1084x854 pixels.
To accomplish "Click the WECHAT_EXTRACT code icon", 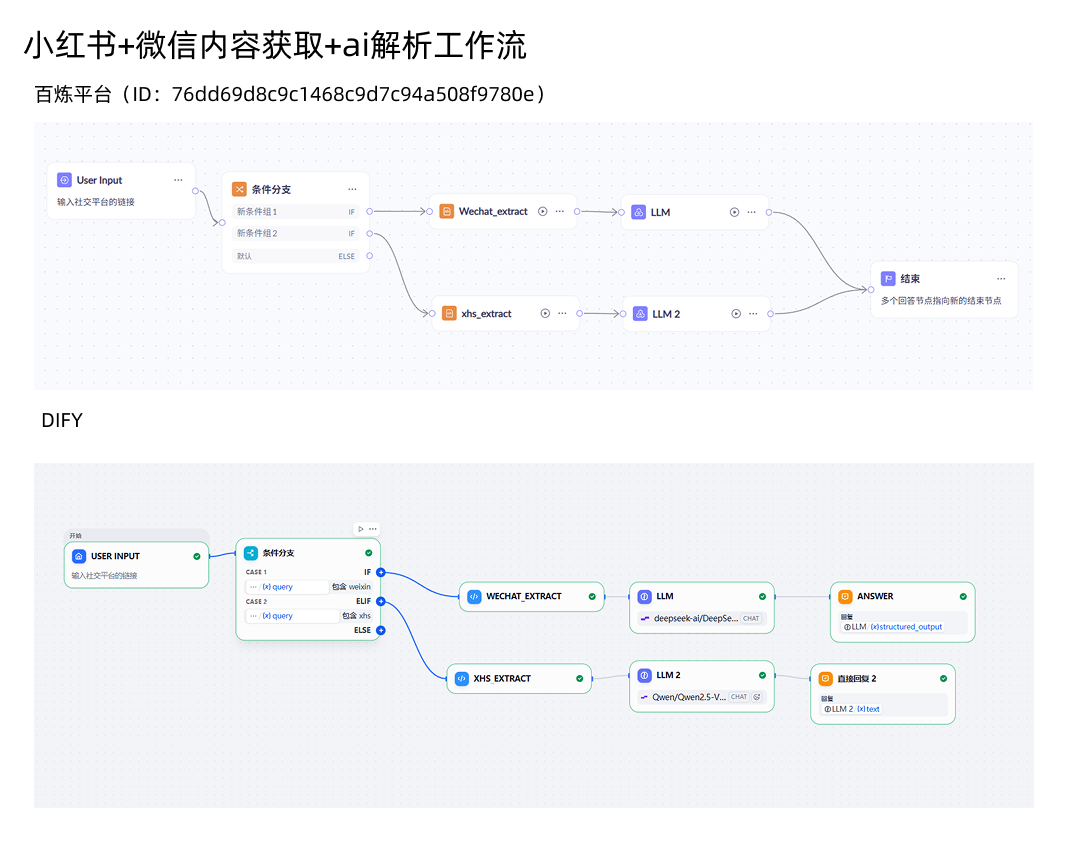I will (x=474, y=596).
